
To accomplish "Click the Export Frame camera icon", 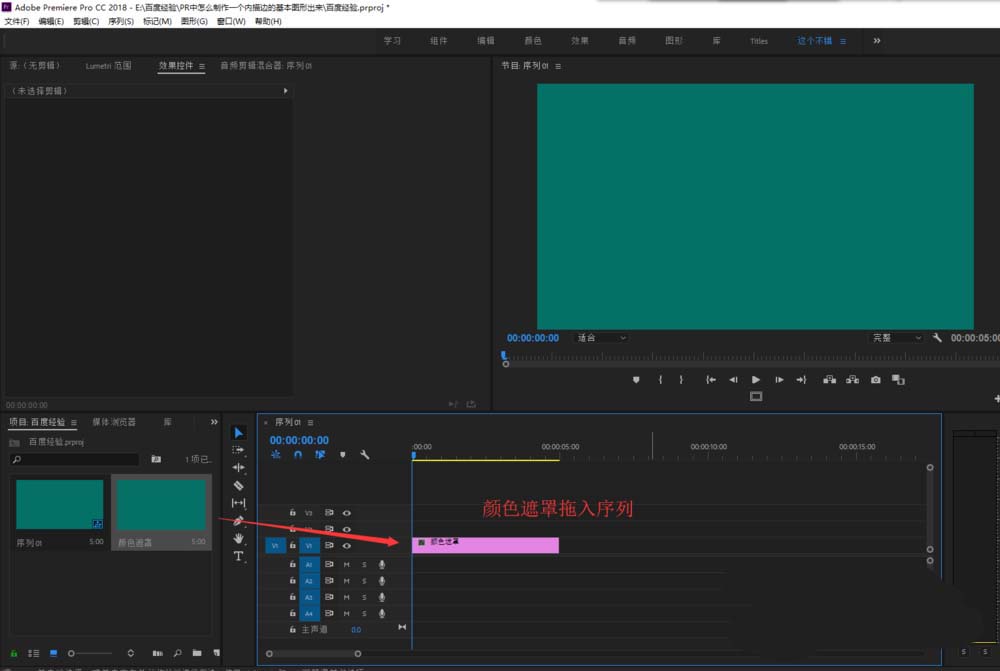I will coord(876,380).
